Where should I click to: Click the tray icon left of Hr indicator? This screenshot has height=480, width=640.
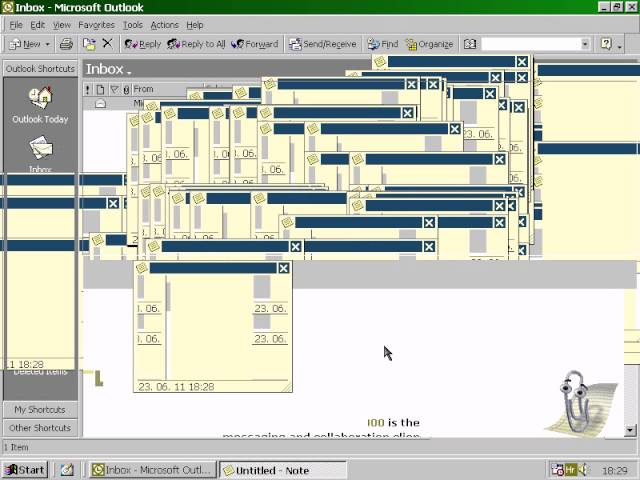pos(557,470)
